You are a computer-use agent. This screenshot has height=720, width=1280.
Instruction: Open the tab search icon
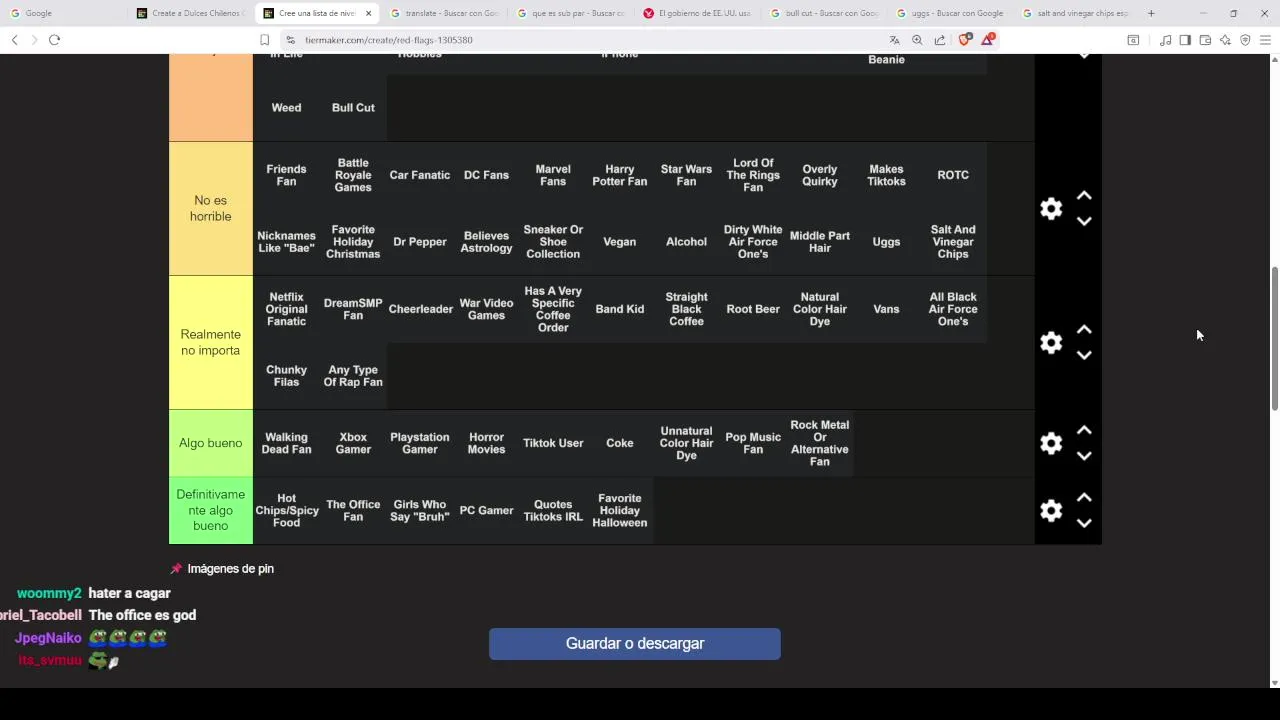(x=1133, y=40)
